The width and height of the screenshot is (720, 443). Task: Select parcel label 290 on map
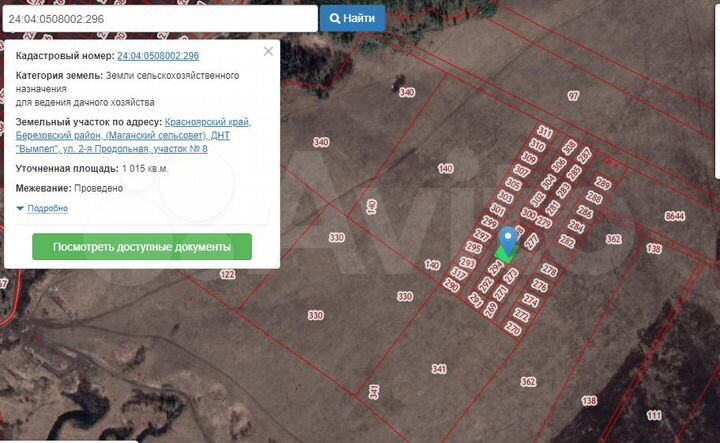(x=451, y=286)
